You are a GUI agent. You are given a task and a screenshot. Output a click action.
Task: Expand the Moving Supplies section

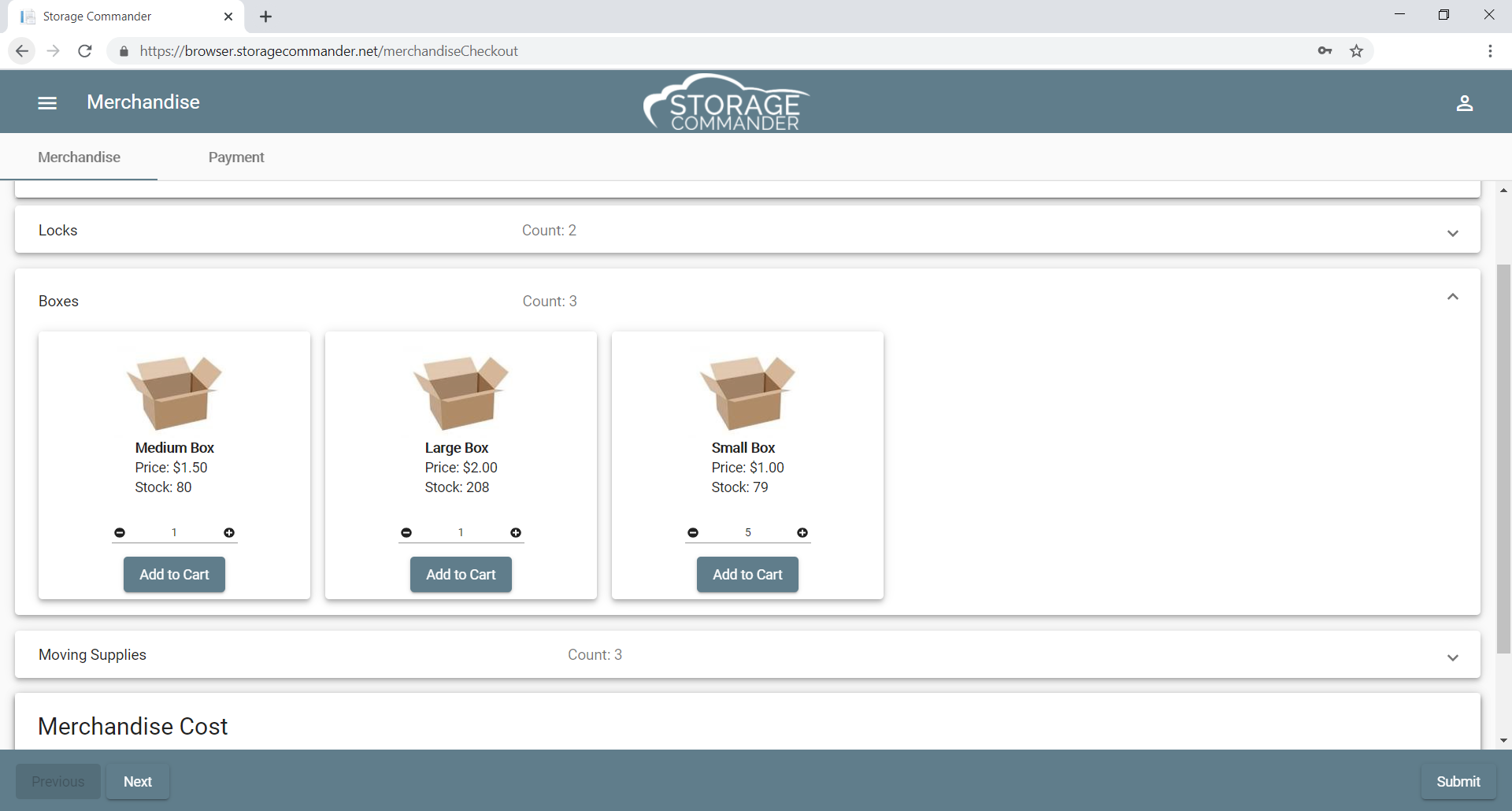[x=1453, y=657]
